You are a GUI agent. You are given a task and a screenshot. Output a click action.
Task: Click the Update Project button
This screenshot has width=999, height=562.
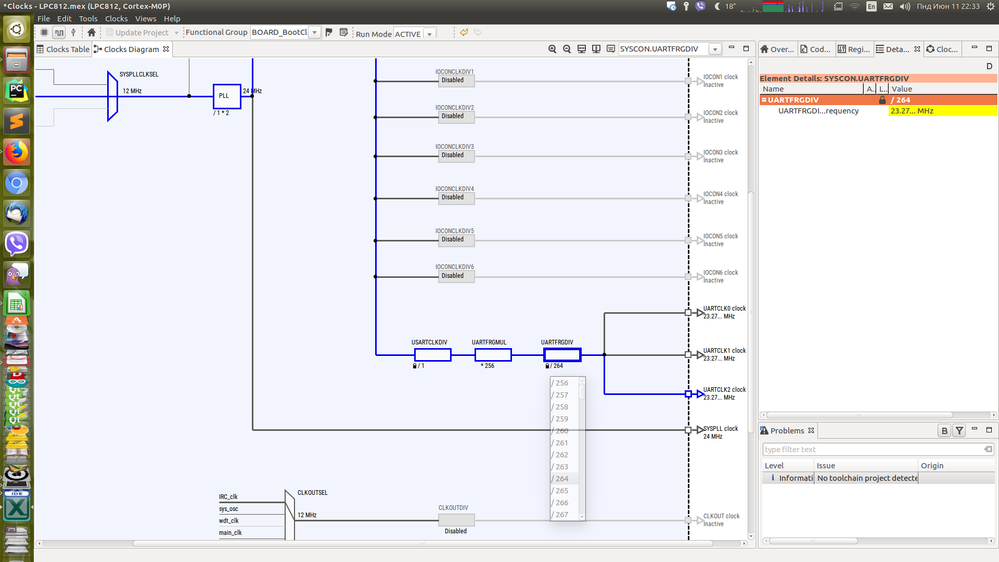(x=141, y=32)
